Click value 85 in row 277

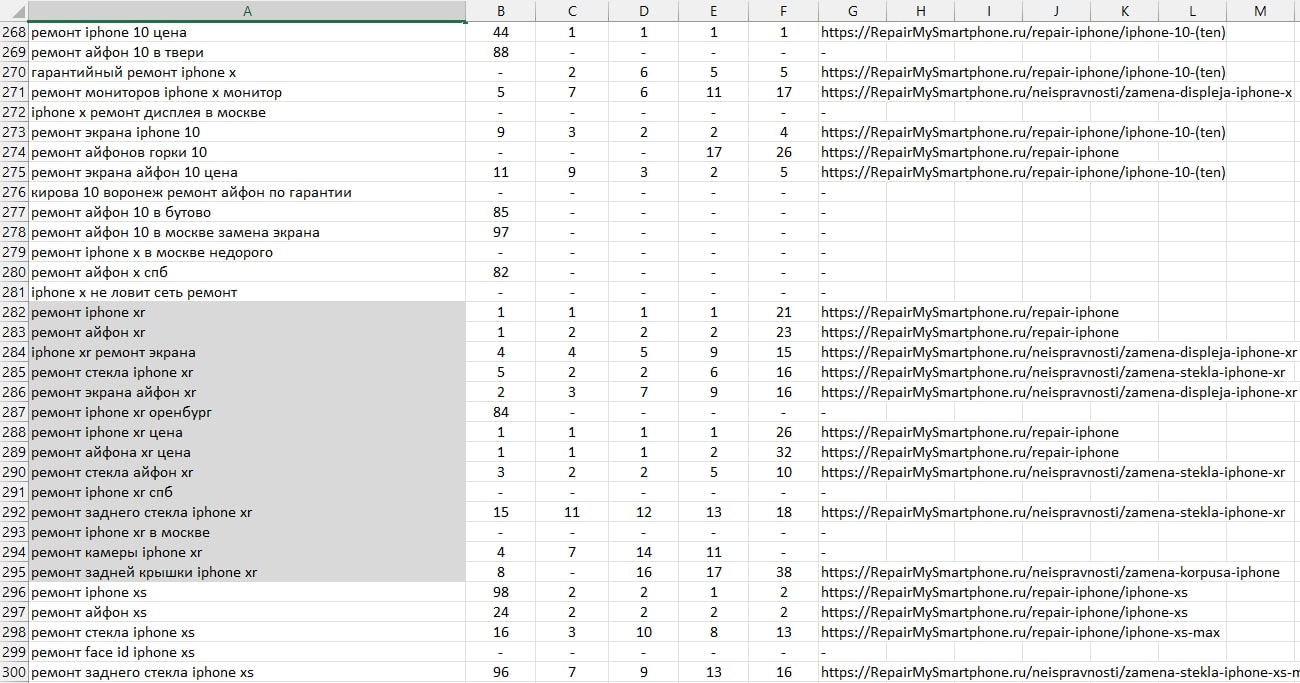(x=501, y=212)
